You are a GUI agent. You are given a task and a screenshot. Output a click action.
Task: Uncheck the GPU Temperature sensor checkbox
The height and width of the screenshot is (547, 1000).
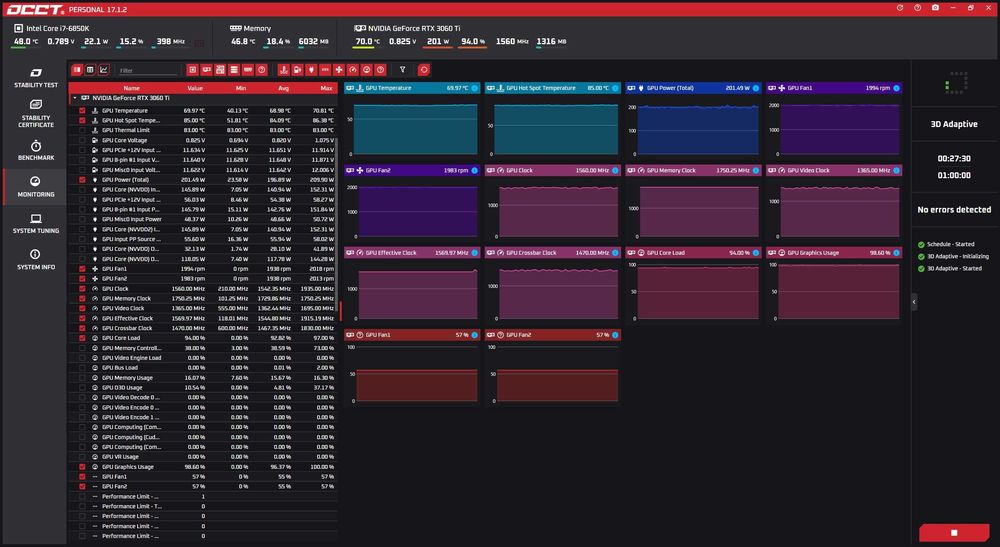(x=82, y=110)
